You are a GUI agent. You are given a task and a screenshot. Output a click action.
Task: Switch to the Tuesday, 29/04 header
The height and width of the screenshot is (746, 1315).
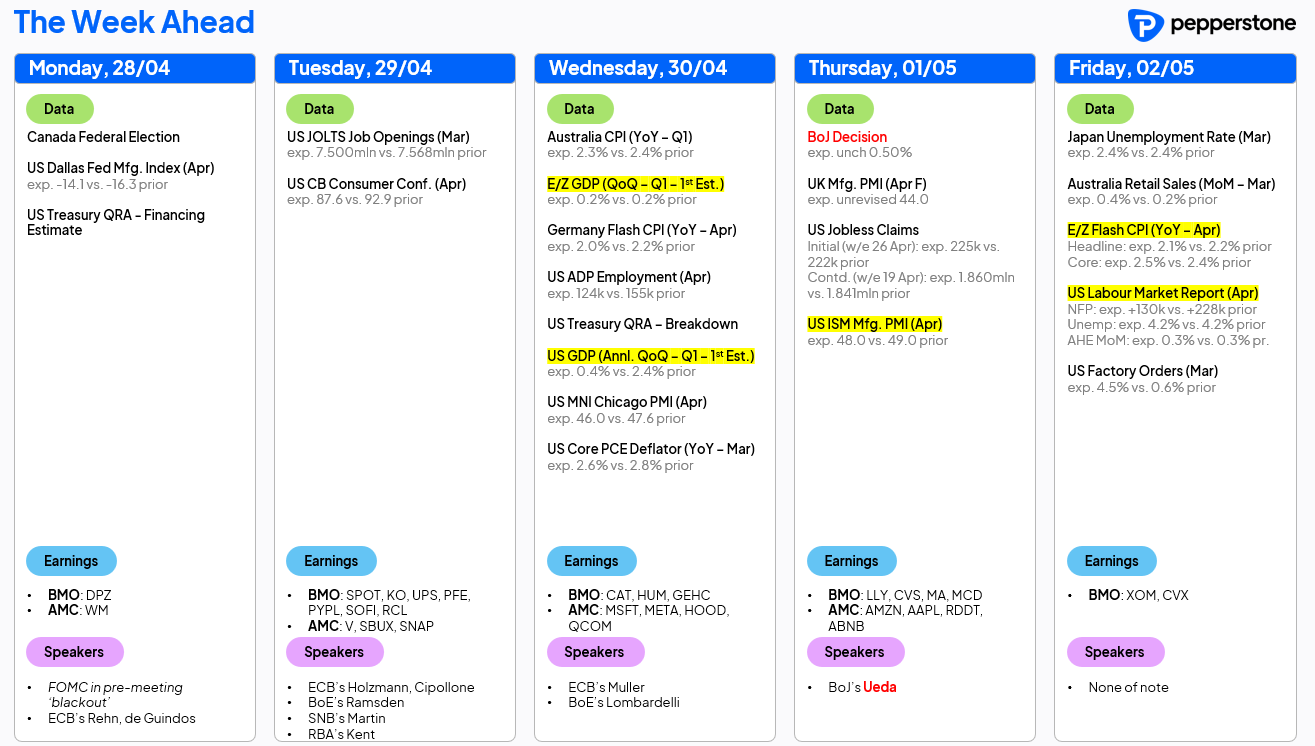tap(360, 68)
